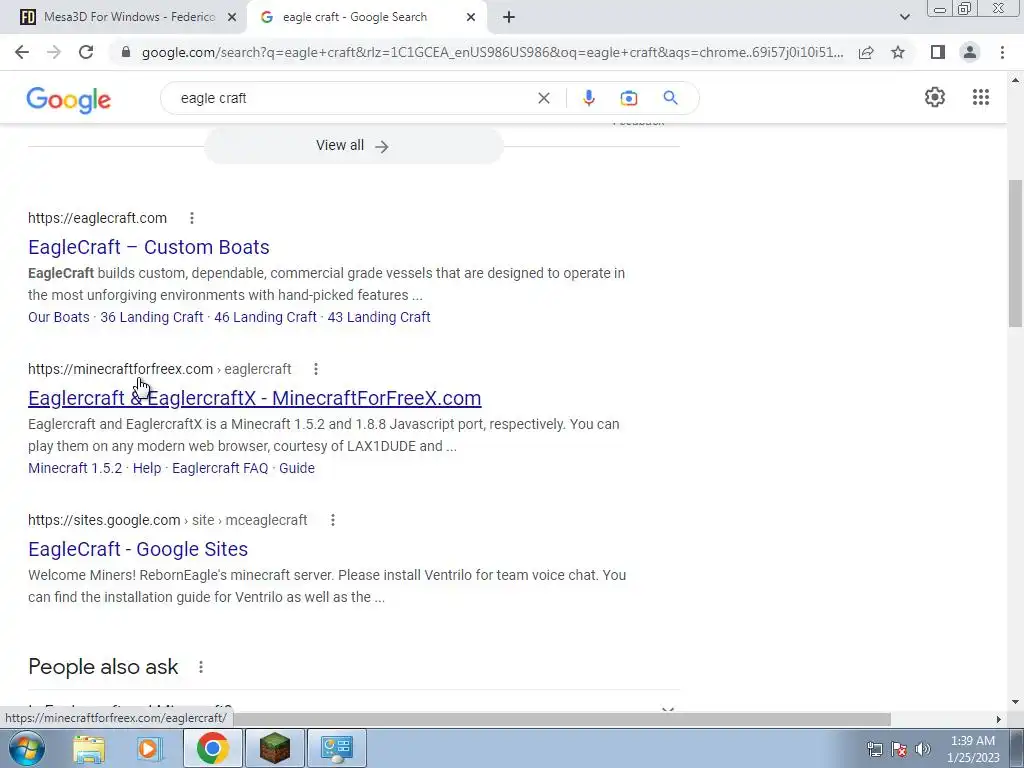
Task: Open a new browser tab
Action: [509, 17]
